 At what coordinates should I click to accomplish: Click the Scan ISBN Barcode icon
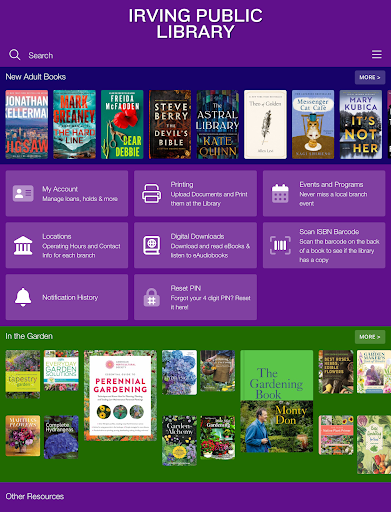click(280, 245)
